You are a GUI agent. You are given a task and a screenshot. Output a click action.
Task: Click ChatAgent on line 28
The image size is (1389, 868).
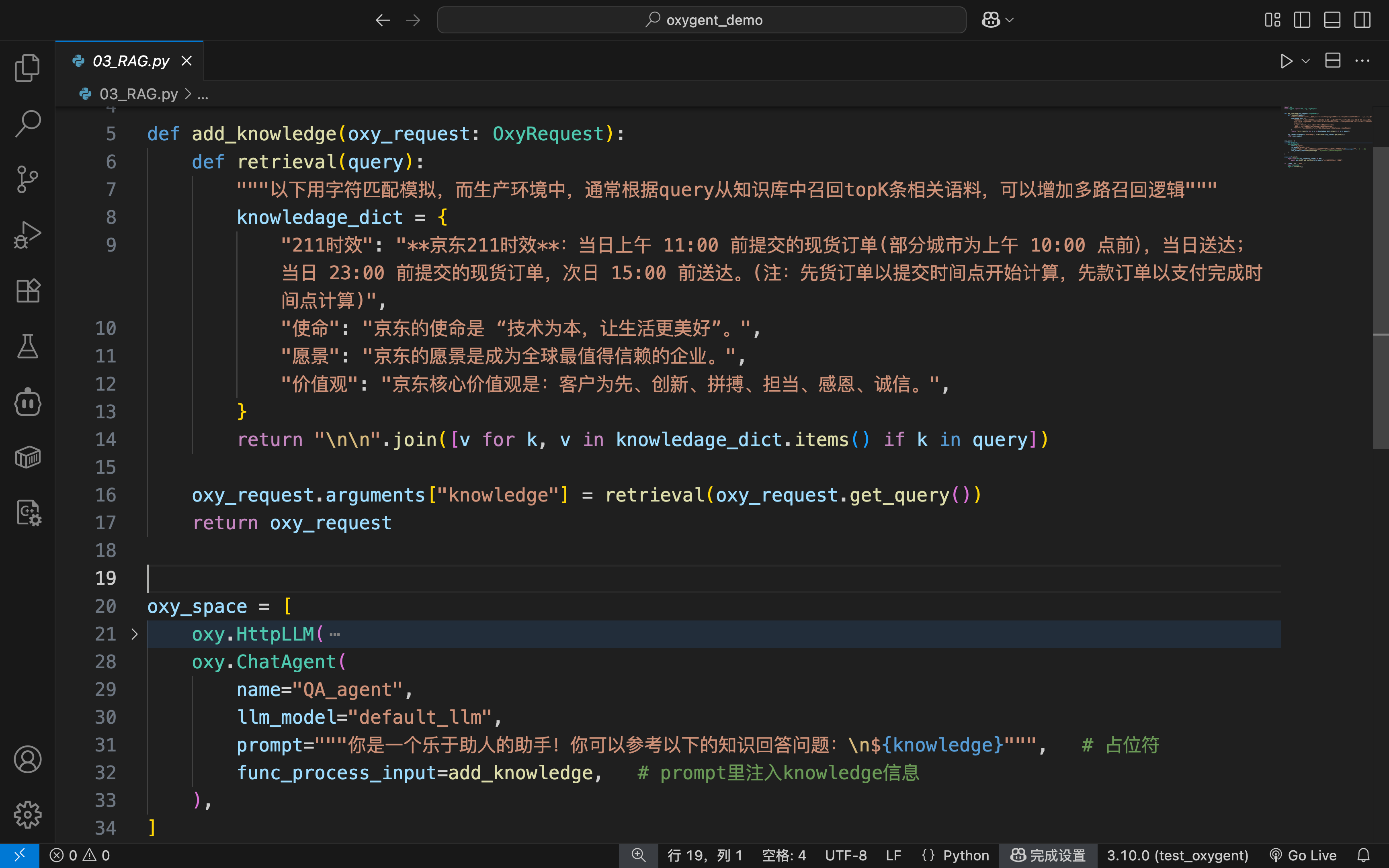pyautogui.click(x=287, y=662)
